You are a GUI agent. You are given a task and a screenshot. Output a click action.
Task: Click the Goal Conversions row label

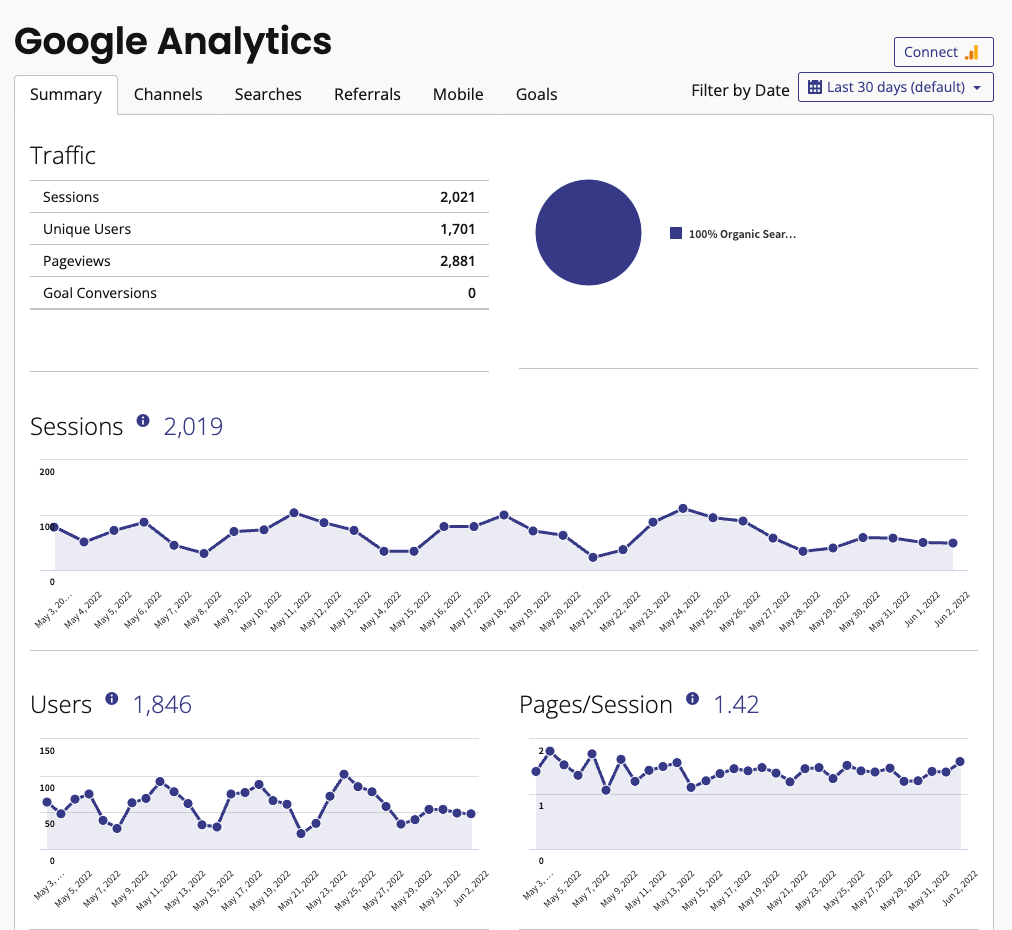[100, 293]
